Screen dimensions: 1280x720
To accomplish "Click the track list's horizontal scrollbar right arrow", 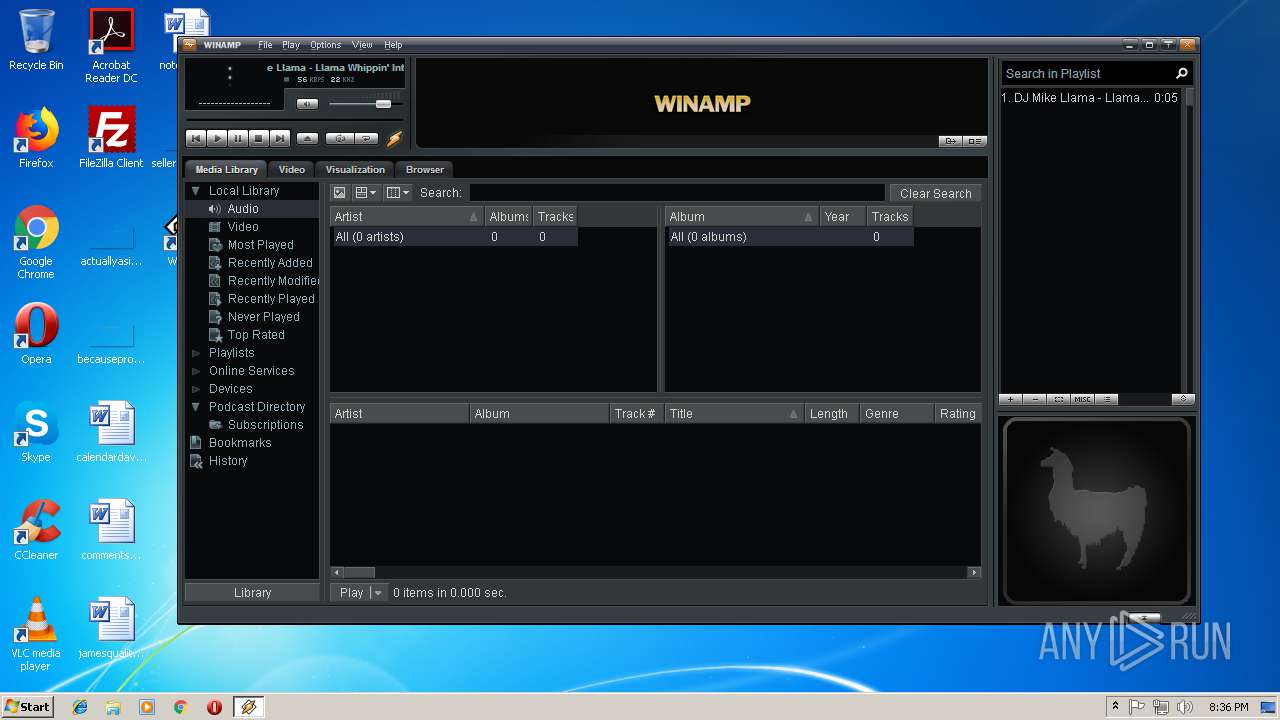I will click(974, 573).
